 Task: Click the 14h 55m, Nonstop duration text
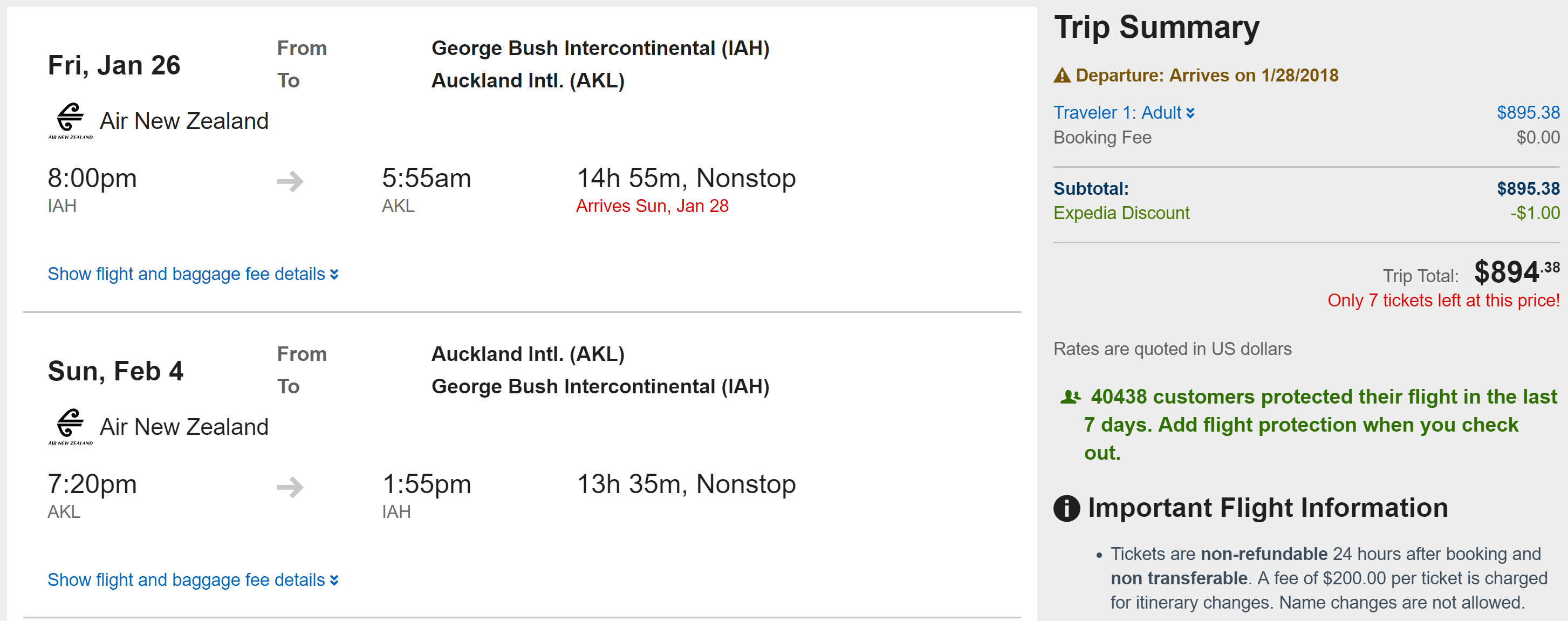tap(686, 179)
